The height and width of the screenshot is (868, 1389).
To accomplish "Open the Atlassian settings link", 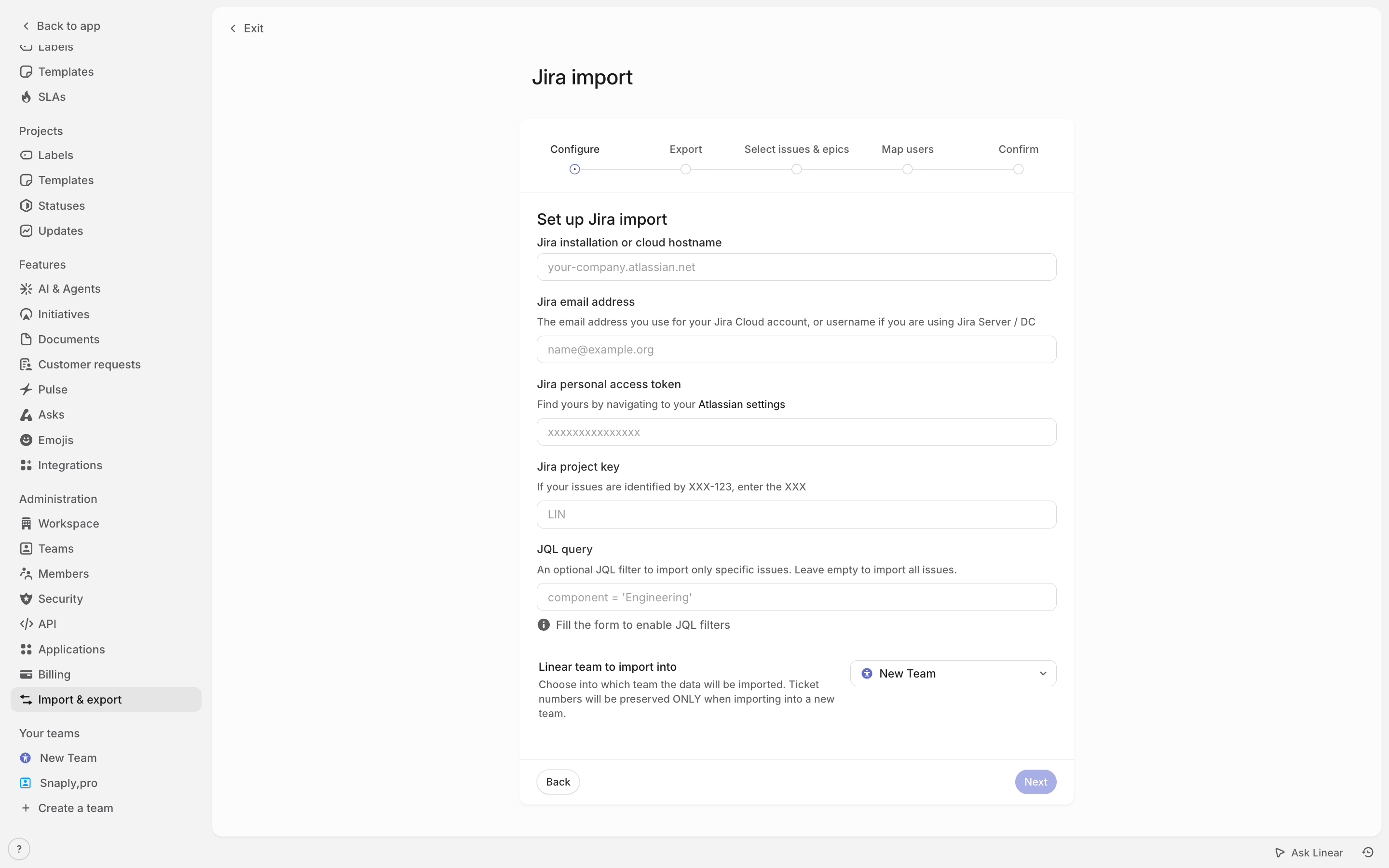I will pyautogui.click(x=741, y=404).
